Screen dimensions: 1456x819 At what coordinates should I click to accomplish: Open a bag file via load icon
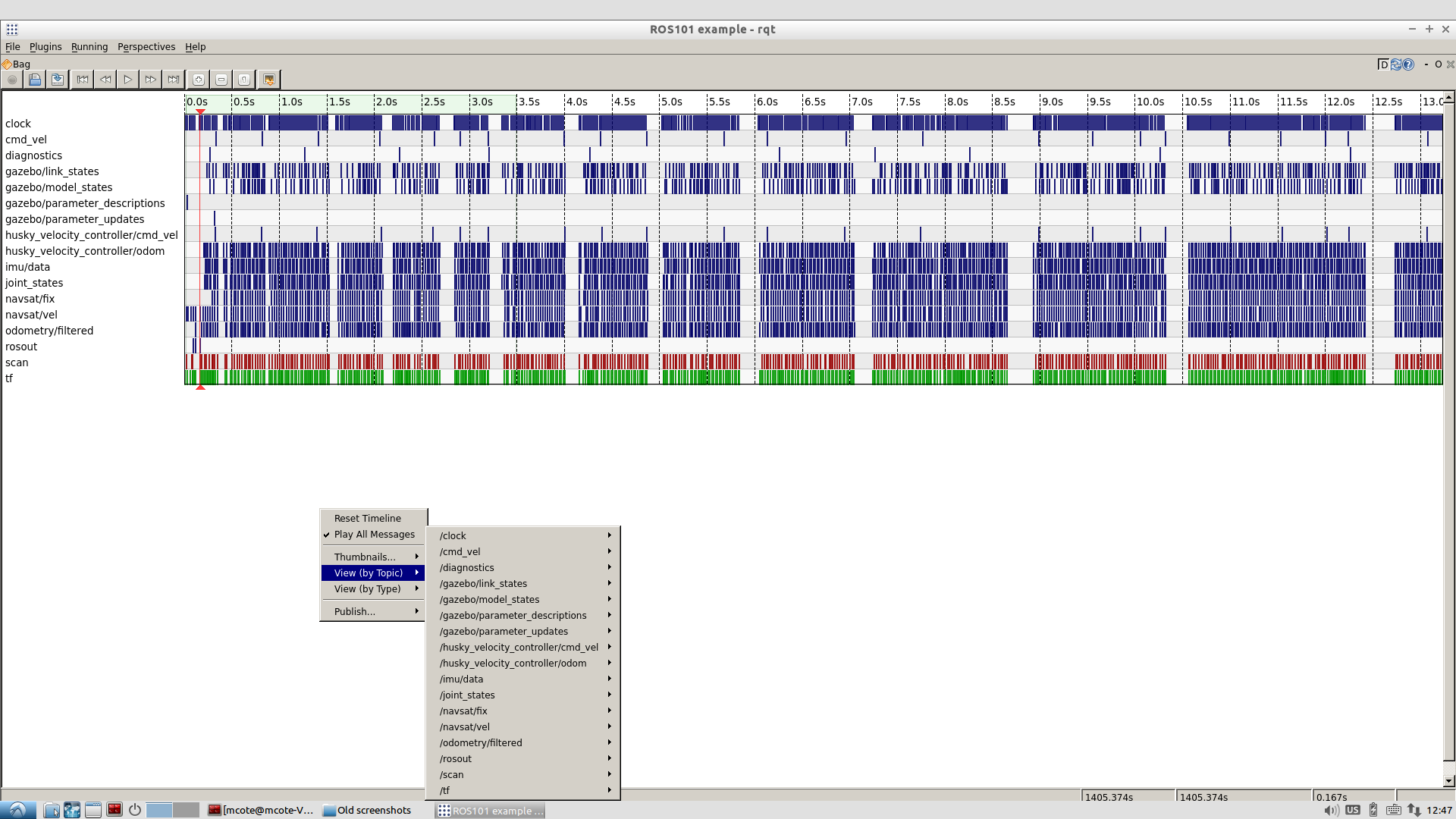point(35,80)
